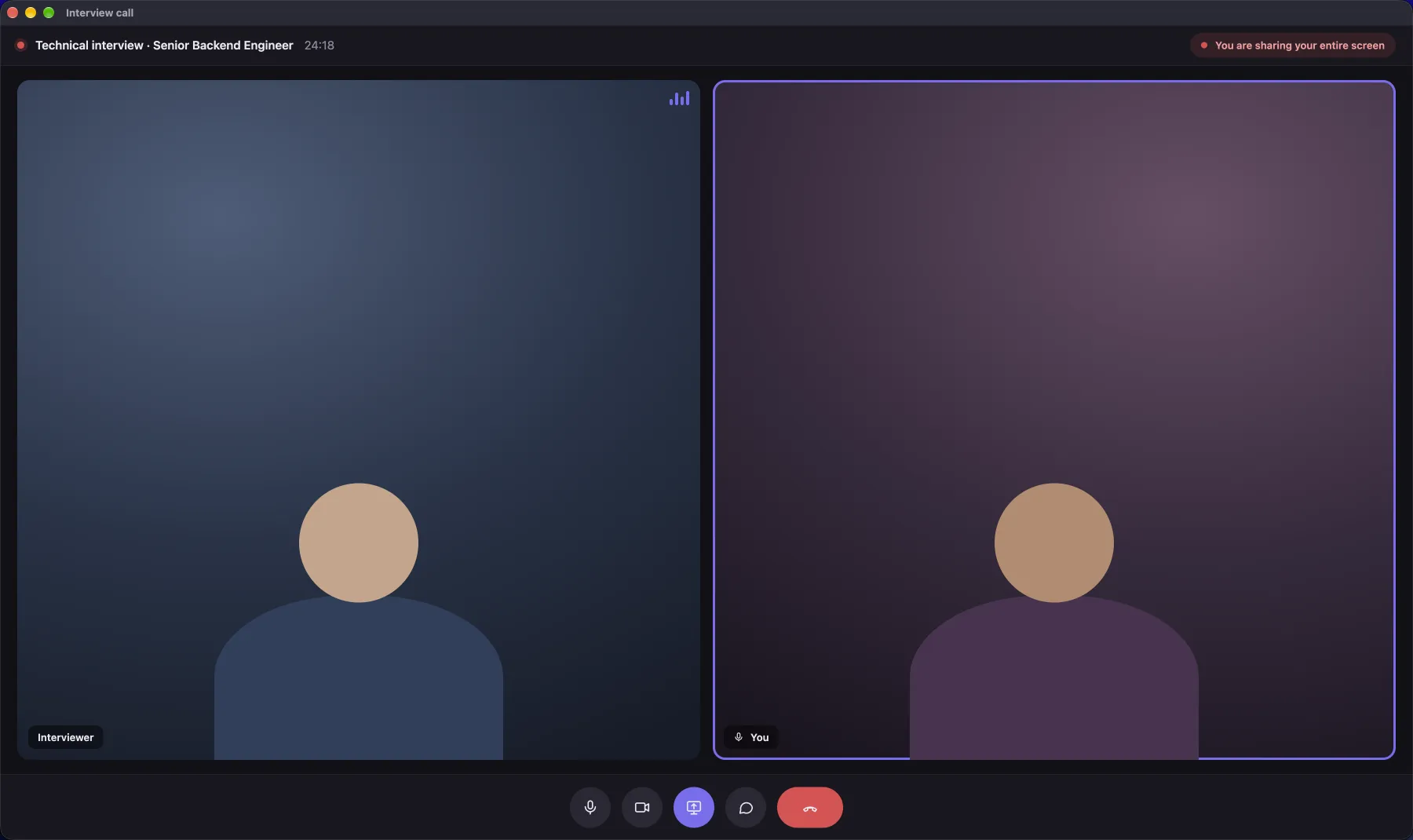Click the audio level bars on Interviewer tile

679,98
